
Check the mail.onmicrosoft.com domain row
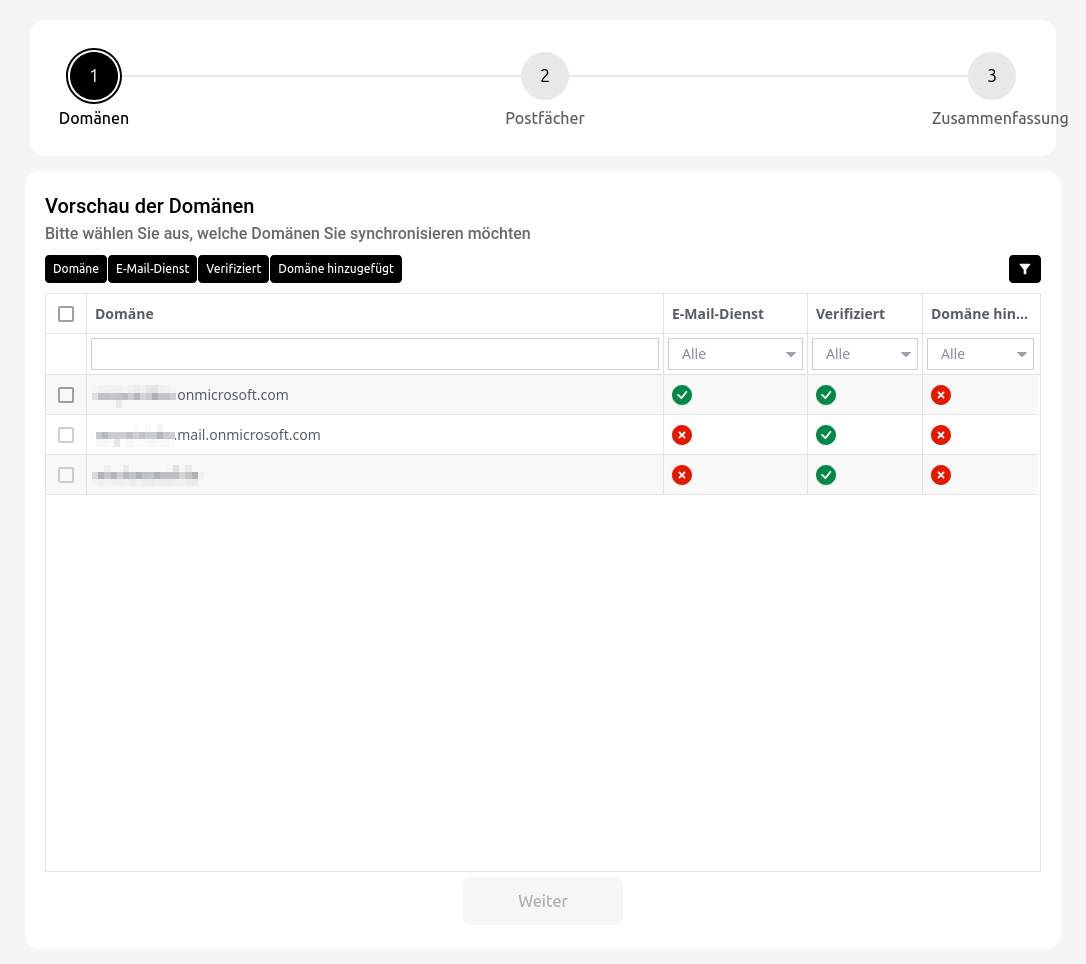[x=66, y=435]
